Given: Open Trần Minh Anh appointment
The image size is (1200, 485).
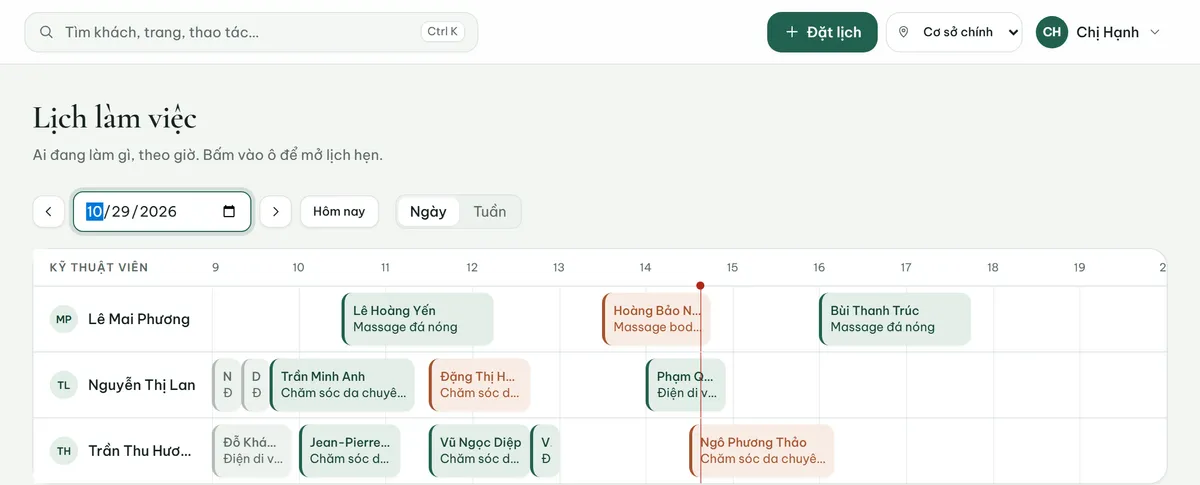Looking at the screenshot, I should [341, 385].
